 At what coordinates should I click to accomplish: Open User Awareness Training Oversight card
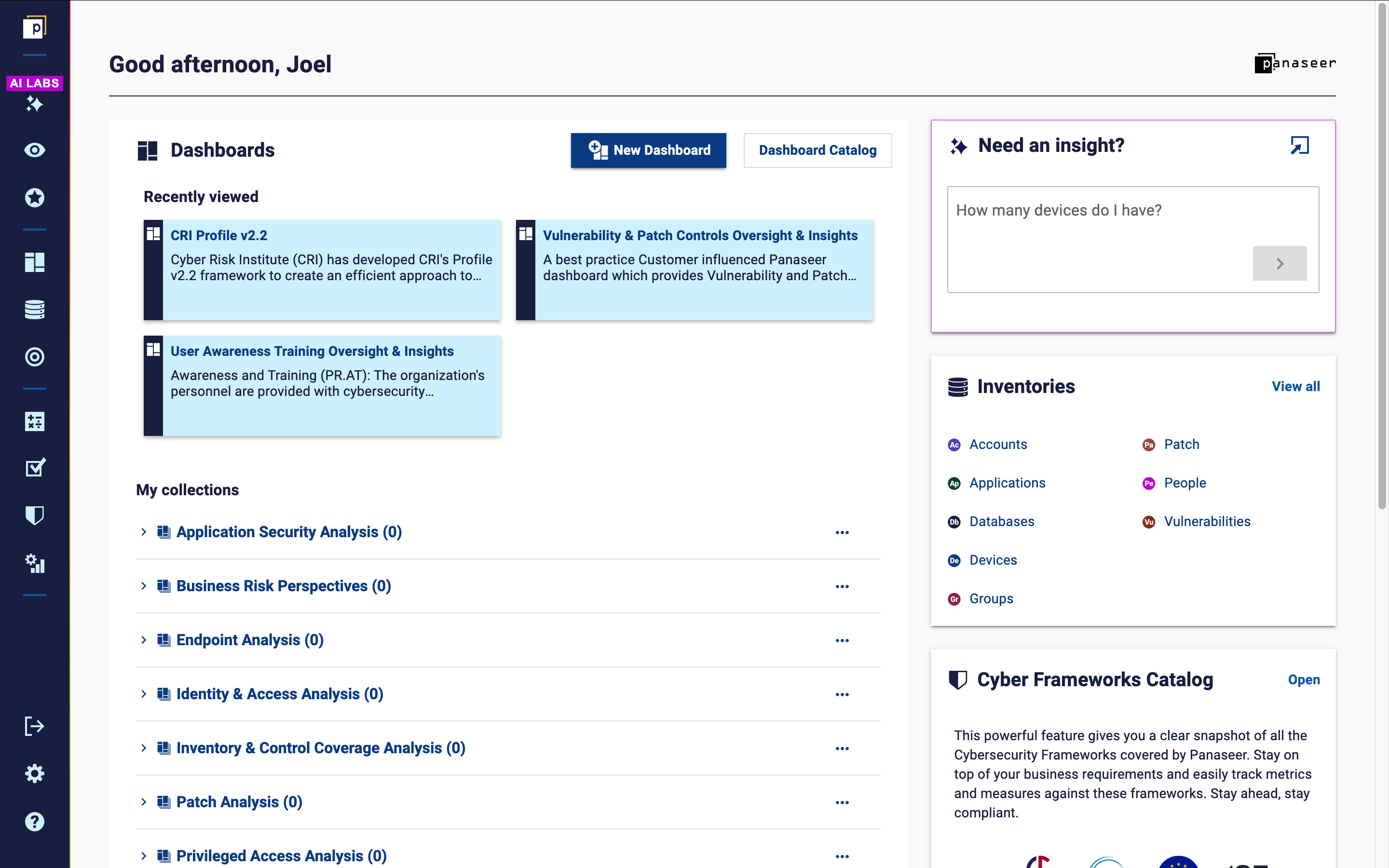pyautogui.click(x=322, y=386)
